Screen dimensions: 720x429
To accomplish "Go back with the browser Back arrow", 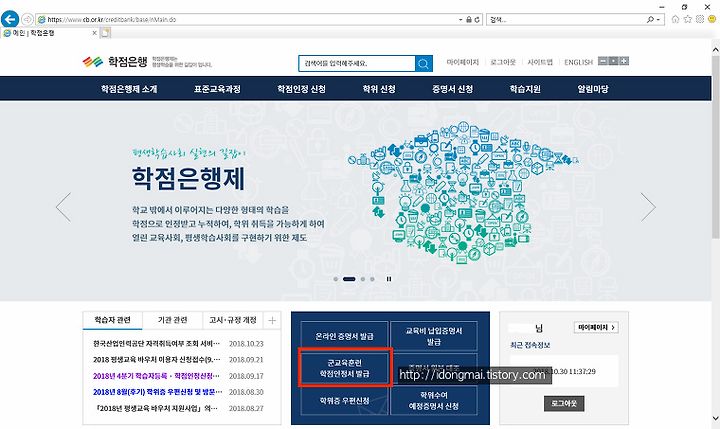I will [10, 19].
